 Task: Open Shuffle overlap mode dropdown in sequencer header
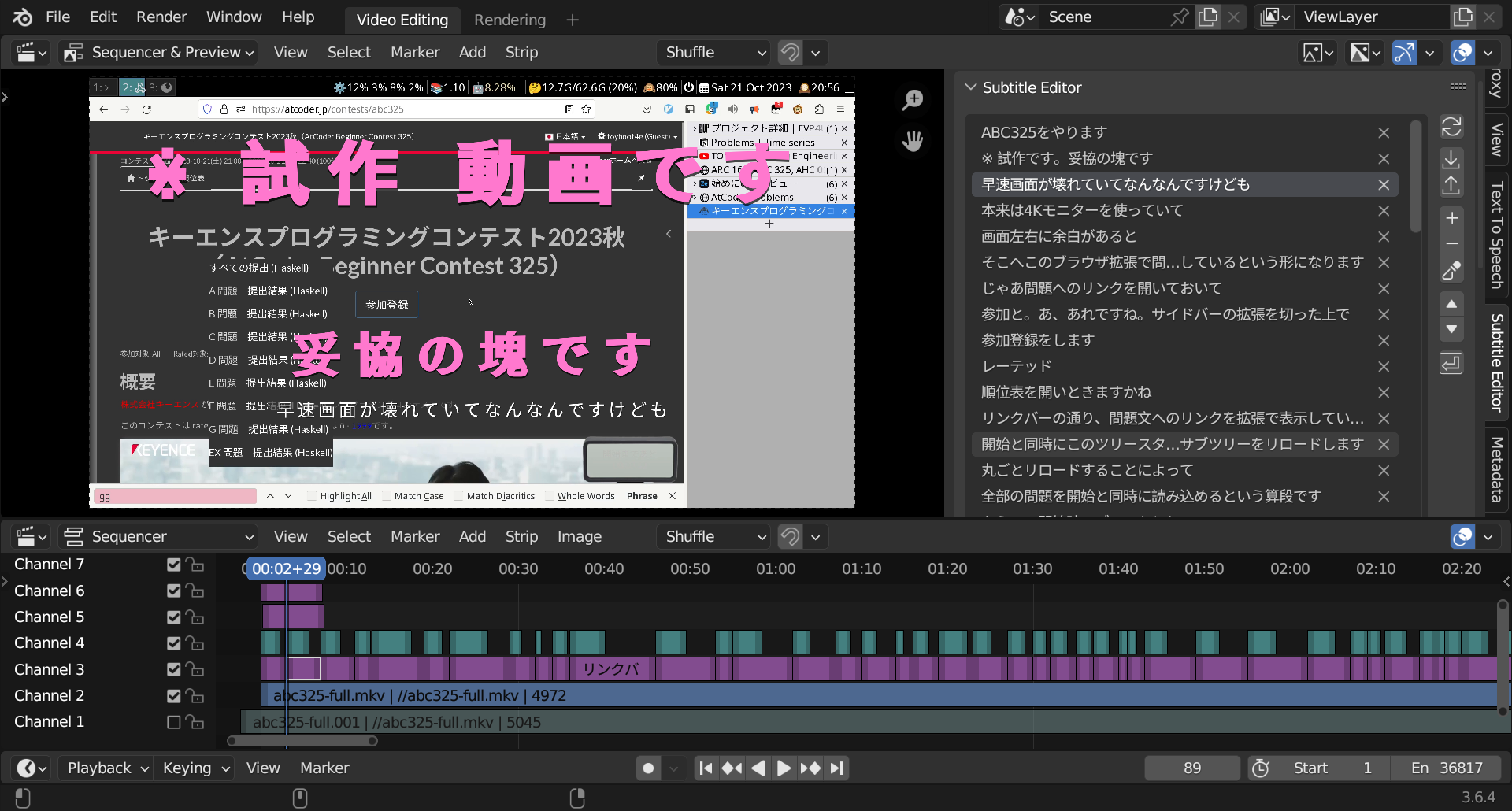pyautogui.click(x=713, y=537)
